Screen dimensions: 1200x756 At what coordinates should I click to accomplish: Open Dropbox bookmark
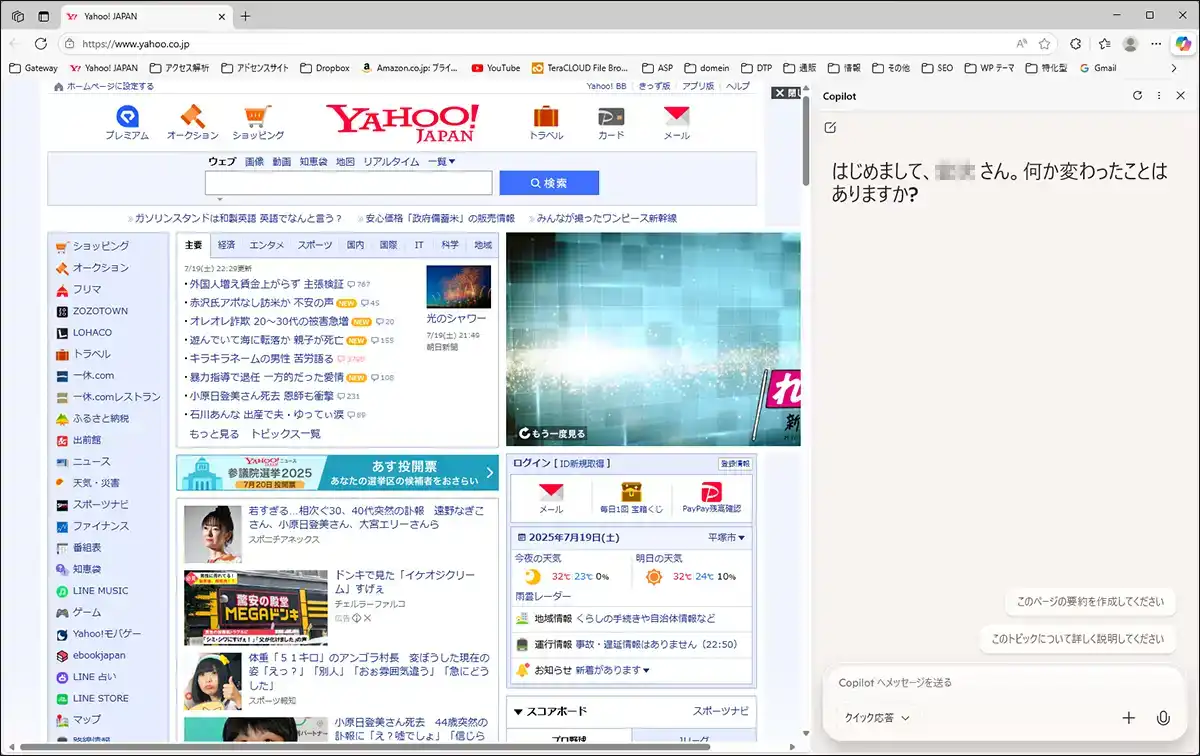pyautogui.click(x=325, y=68)
